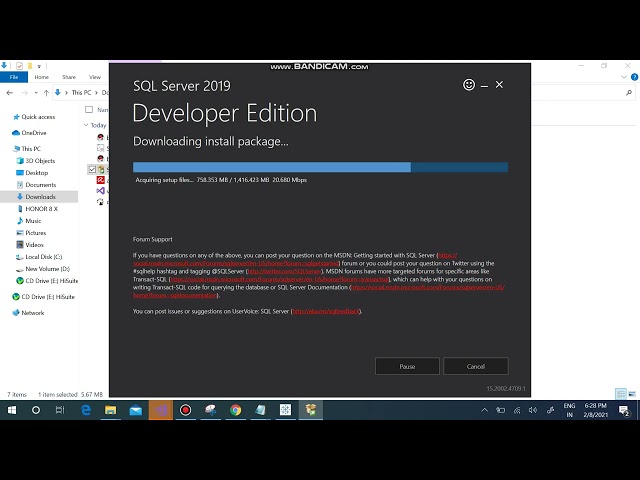Select Downloads in navigation pane
The image size is (640, 480).
40,197
